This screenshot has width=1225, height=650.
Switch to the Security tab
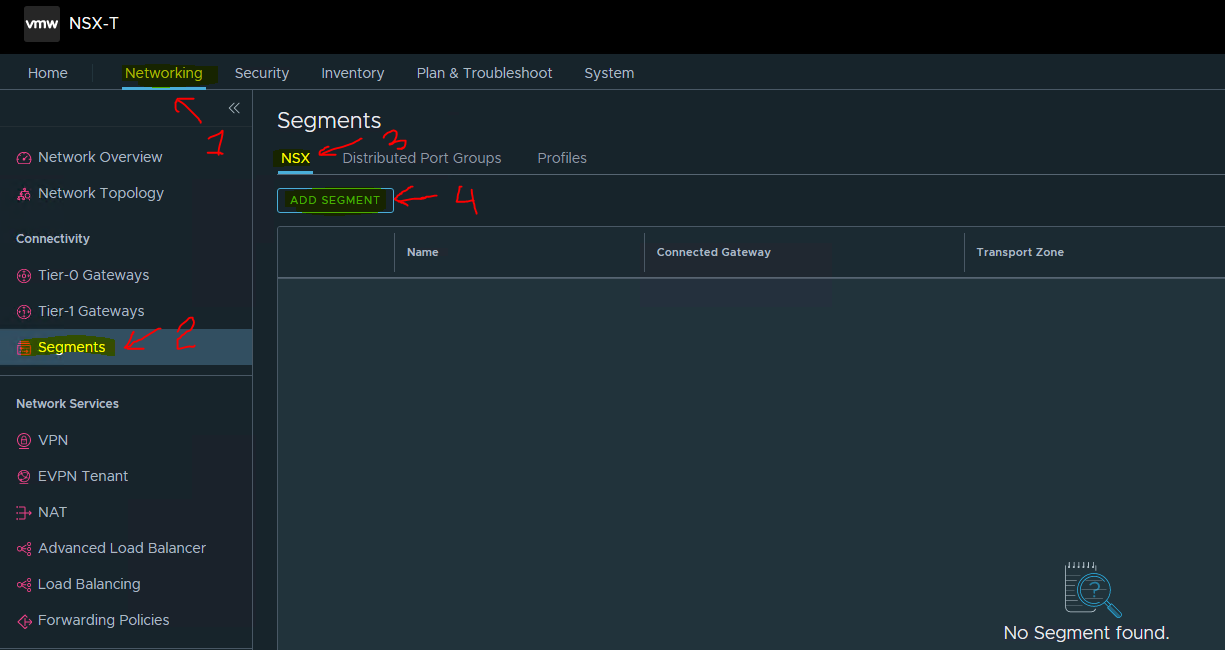point(262,73)
